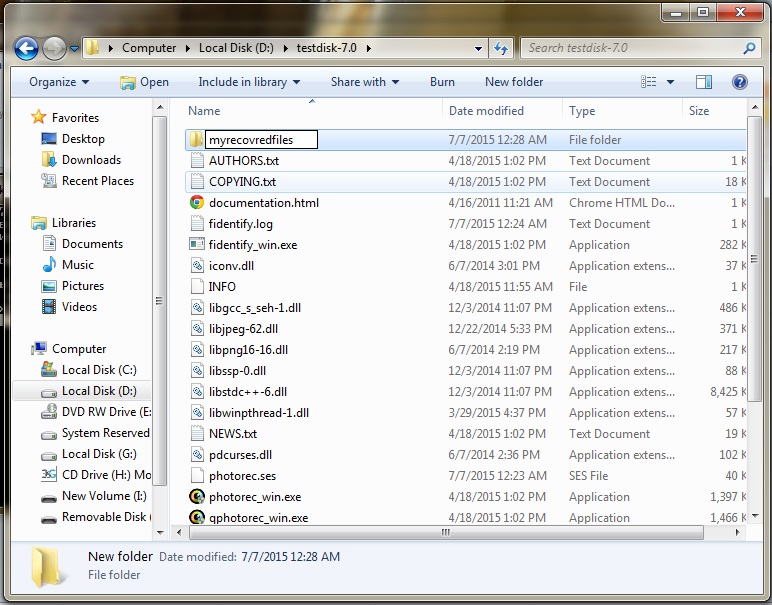Open CD Drive (H:) icon
The image size is (772, 605).
(49, 475)
